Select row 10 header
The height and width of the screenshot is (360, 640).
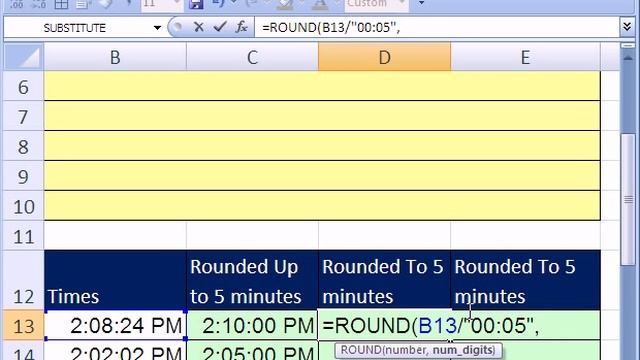tap(23, 207)
